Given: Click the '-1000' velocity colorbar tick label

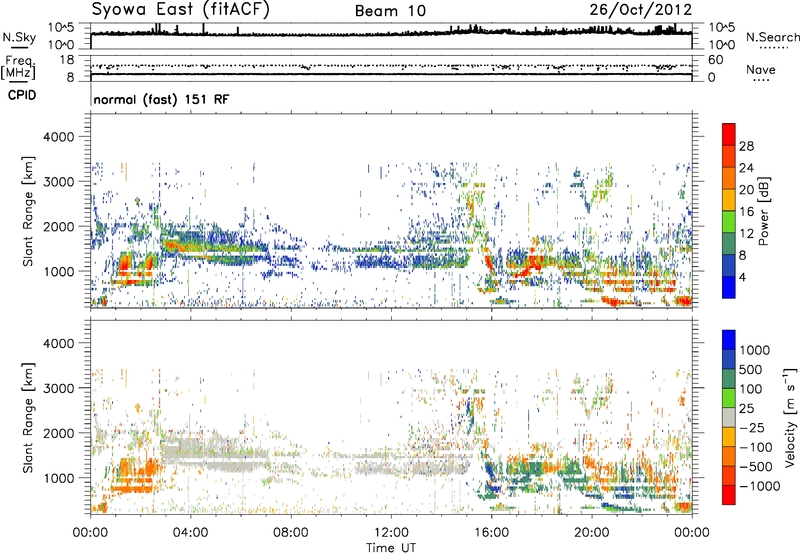Looking at the screenshot, I should 759,486.
